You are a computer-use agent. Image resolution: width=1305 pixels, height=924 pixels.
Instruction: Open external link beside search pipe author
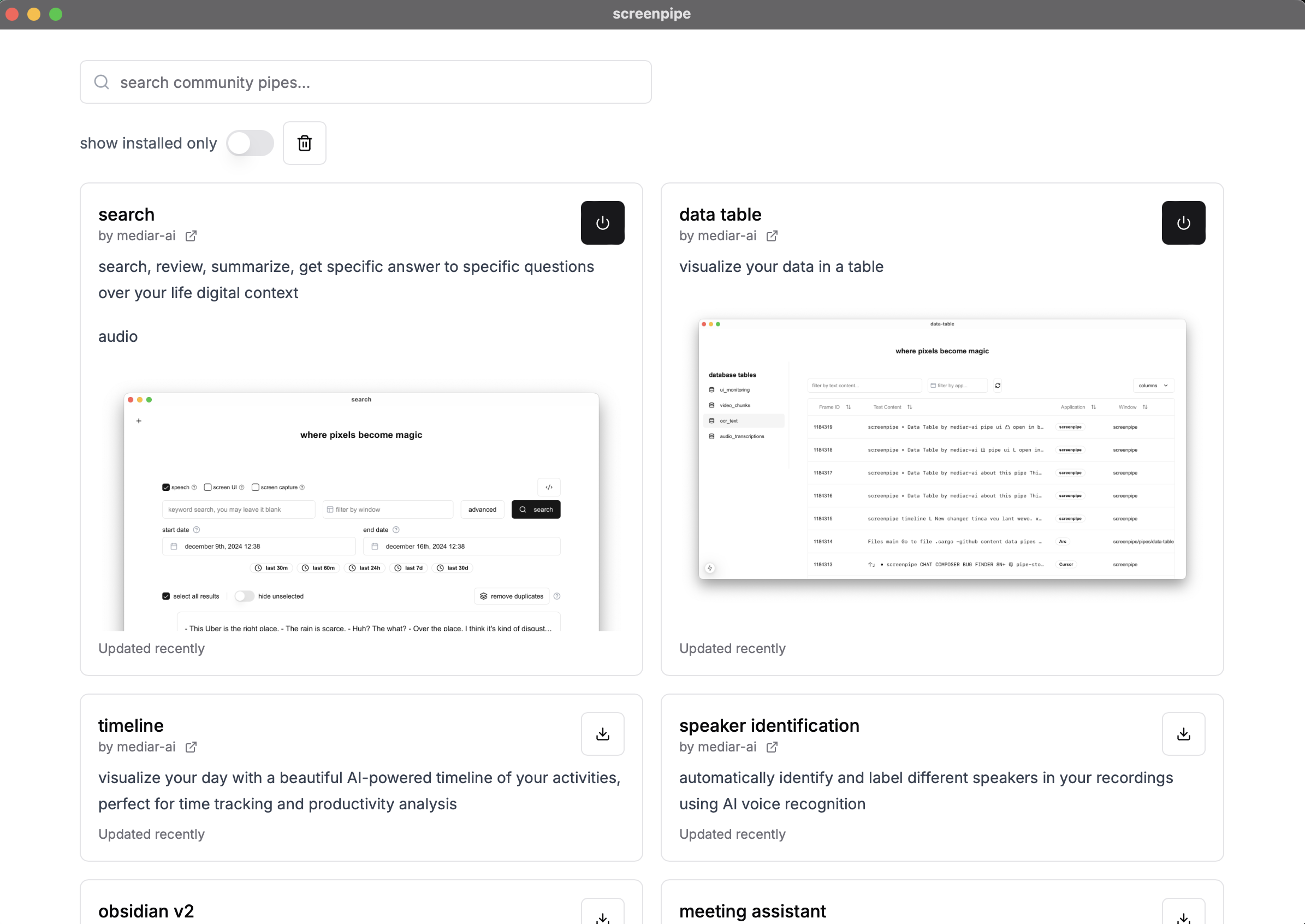[x=191, y=236]
